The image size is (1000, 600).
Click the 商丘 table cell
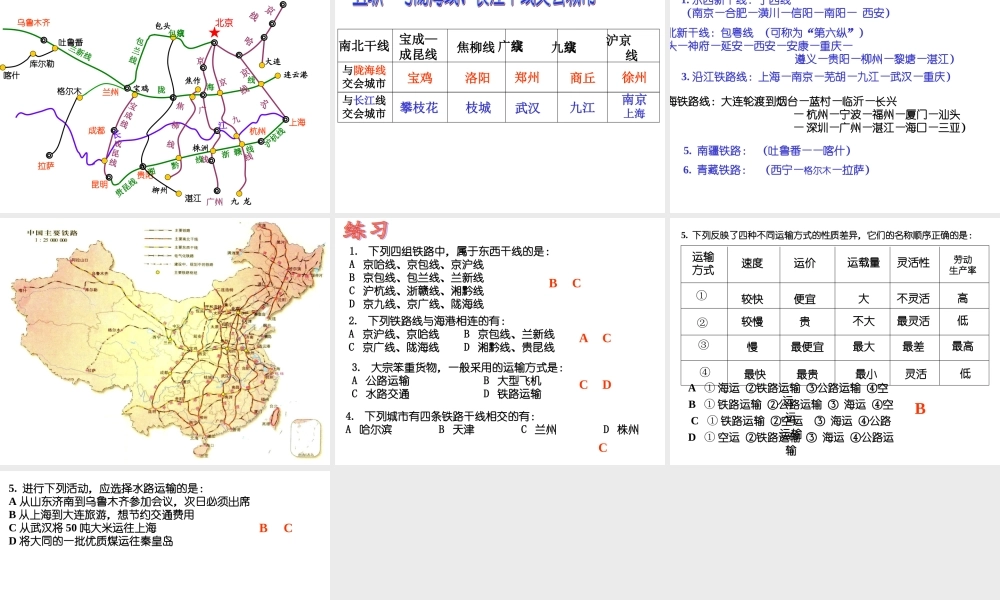tap(582, 78)
